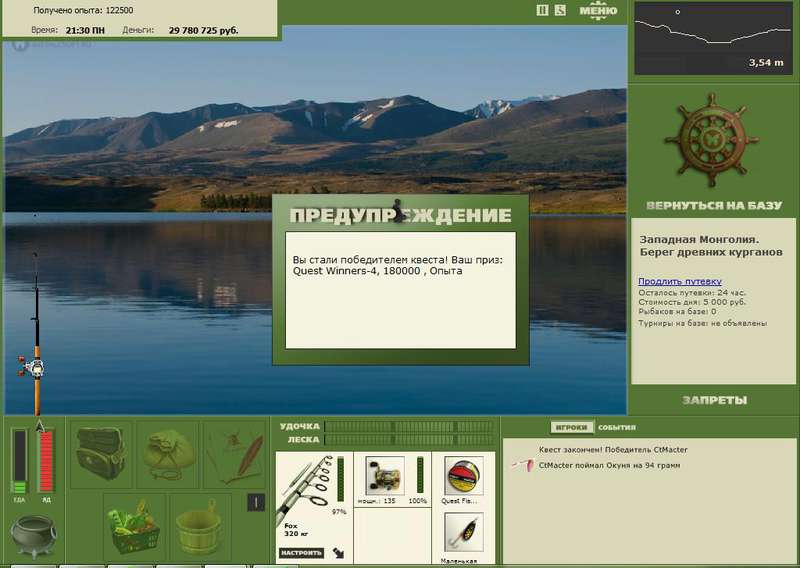Click the reel 100% condition indicator
This screenshot has height=568, width=800.
[417, 501]
